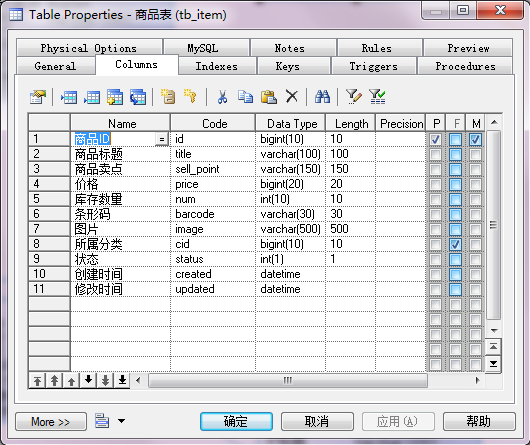530x445 pixels.
Task: Click the ellipsis button in 商品ID name cell
Action: (x=162, y=139)
